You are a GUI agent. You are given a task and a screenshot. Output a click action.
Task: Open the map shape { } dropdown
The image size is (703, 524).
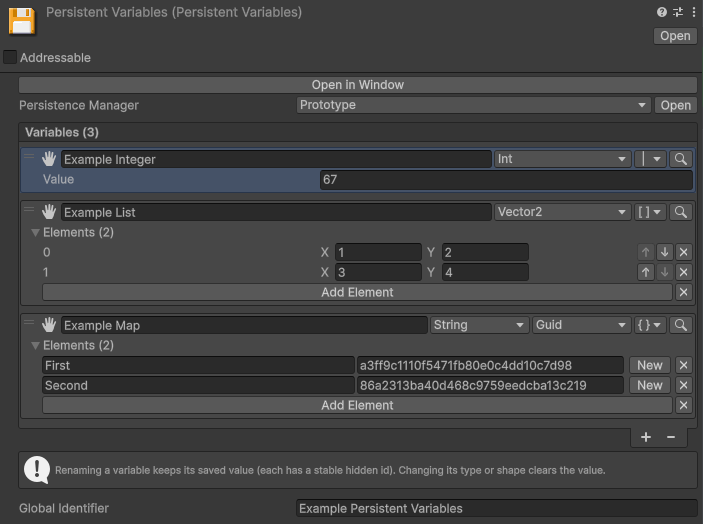pos(650,325)
